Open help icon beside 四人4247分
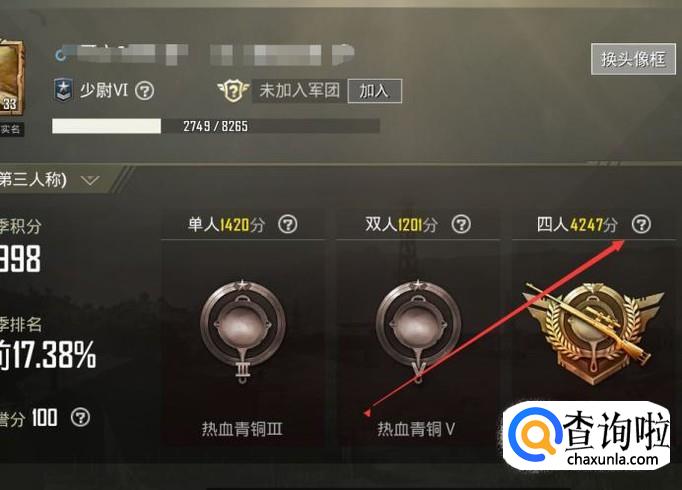The height and width of the screenshot is (490, 682). pyautogui.click(x=641, y=224)
